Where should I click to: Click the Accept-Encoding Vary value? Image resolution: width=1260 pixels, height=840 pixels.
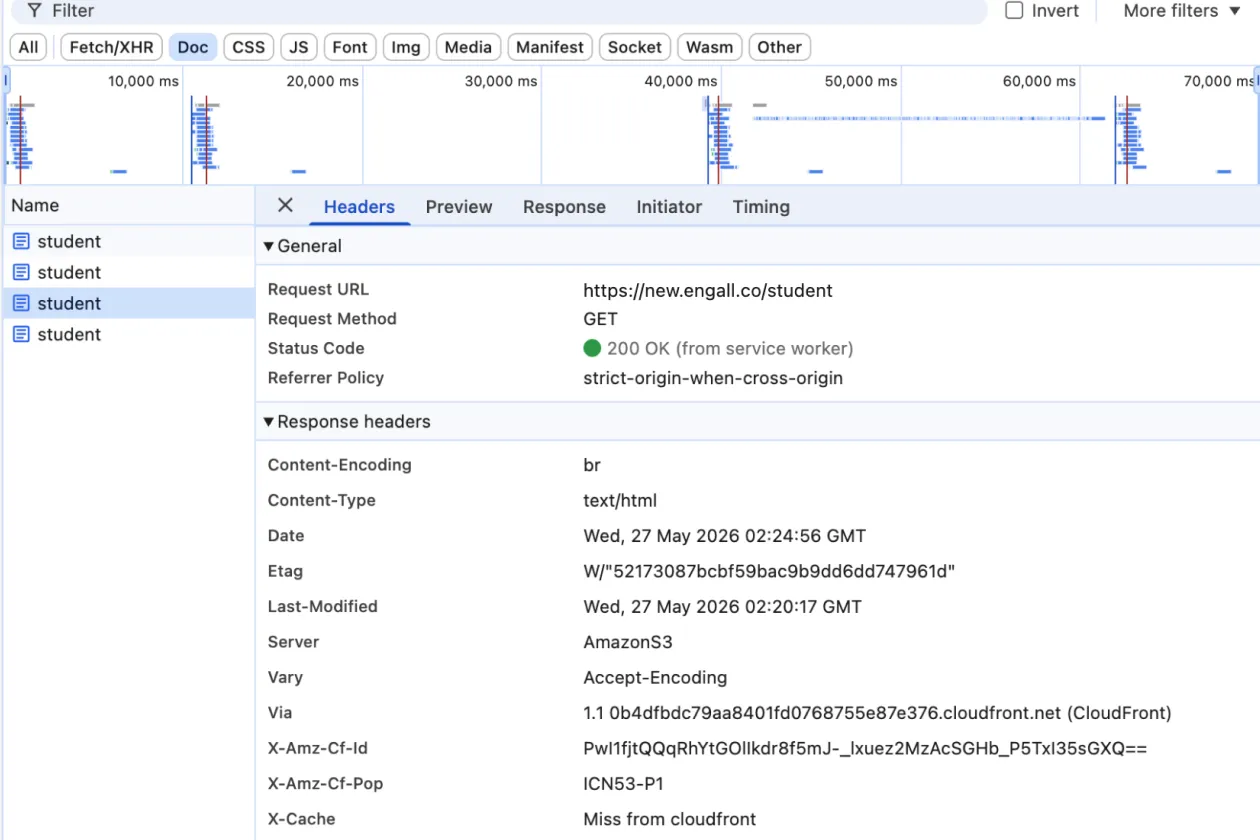click(x=655, y=678)
